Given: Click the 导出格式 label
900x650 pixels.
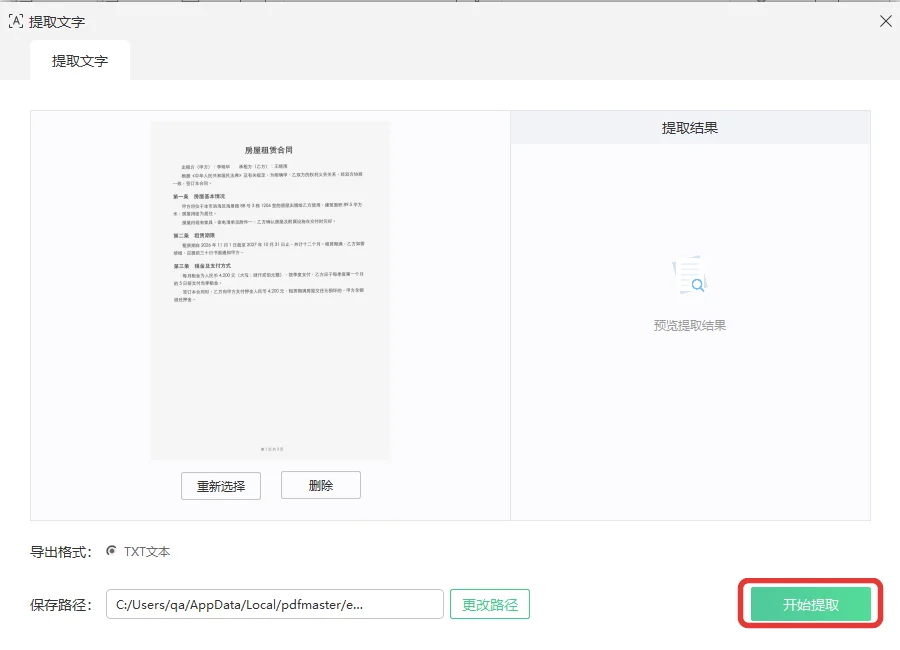Looking at the screenshot, I should point(61,552).
